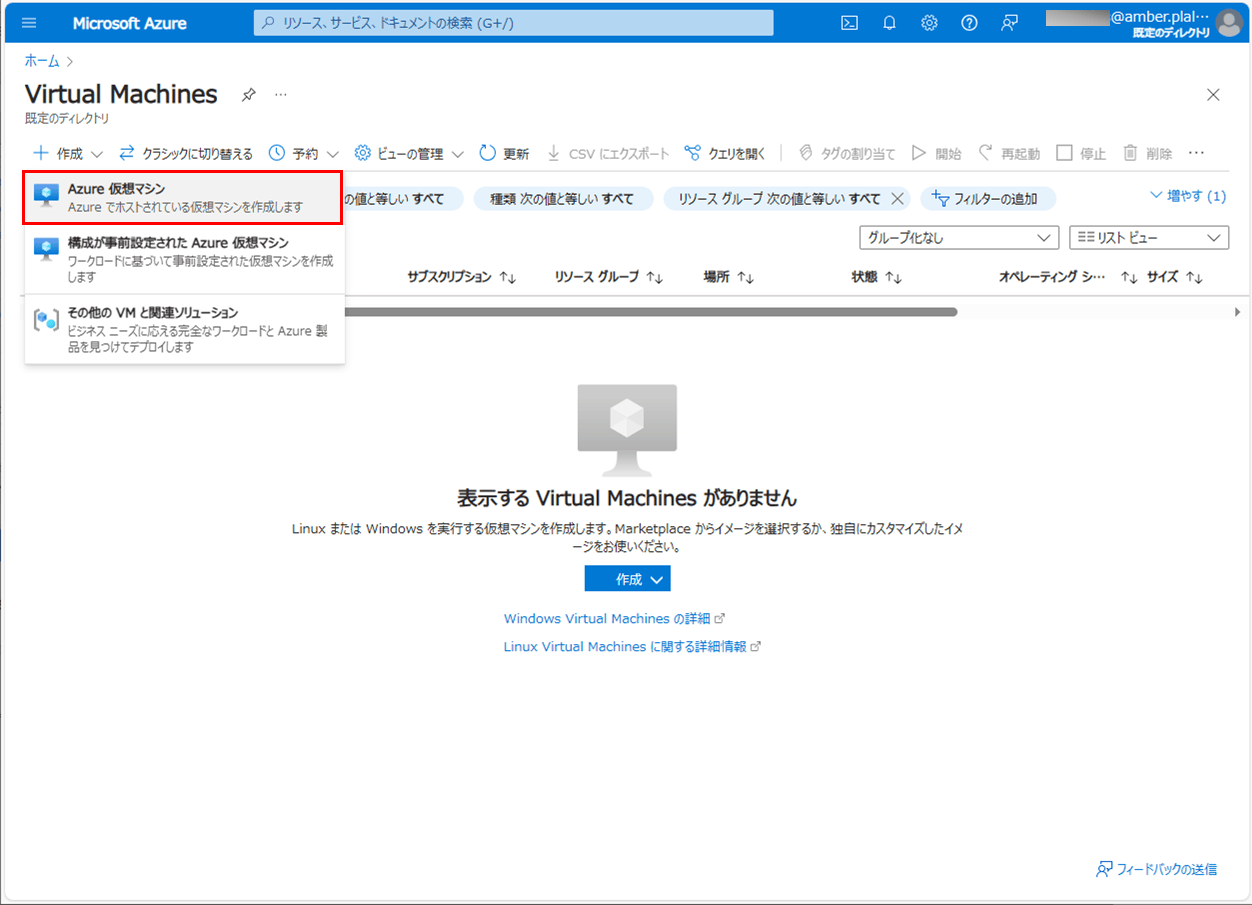Sort by リソース グループ column
The image size is (1252, 905).
point(609,277)
